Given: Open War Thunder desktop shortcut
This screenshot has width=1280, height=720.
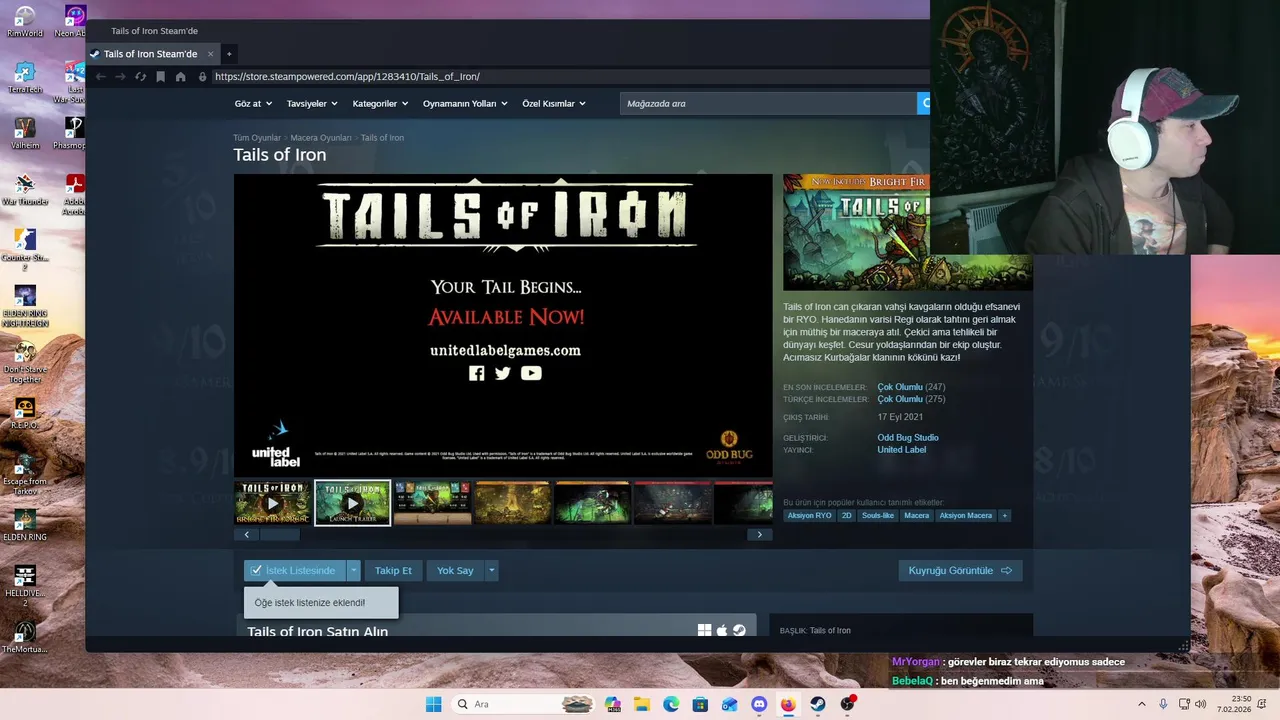Looking at the screenshot, I should click(x=25, y=190).
